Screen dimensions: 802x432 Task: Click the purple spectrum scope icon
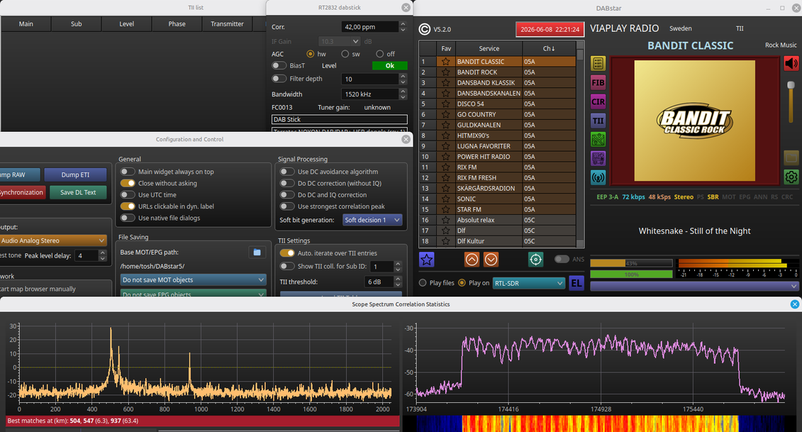pos(598,158)
